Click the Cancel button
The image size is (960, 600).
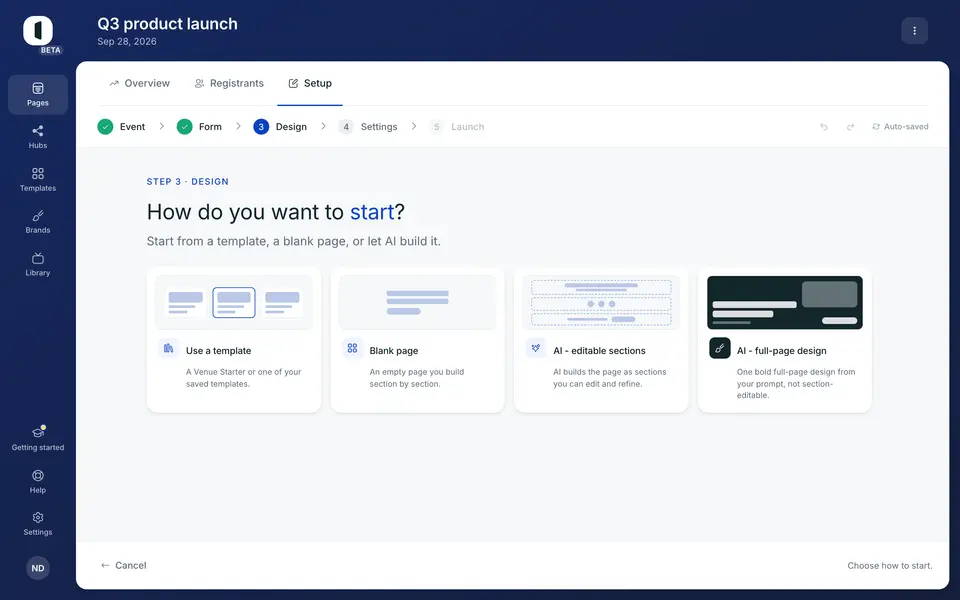click(124, 565)
